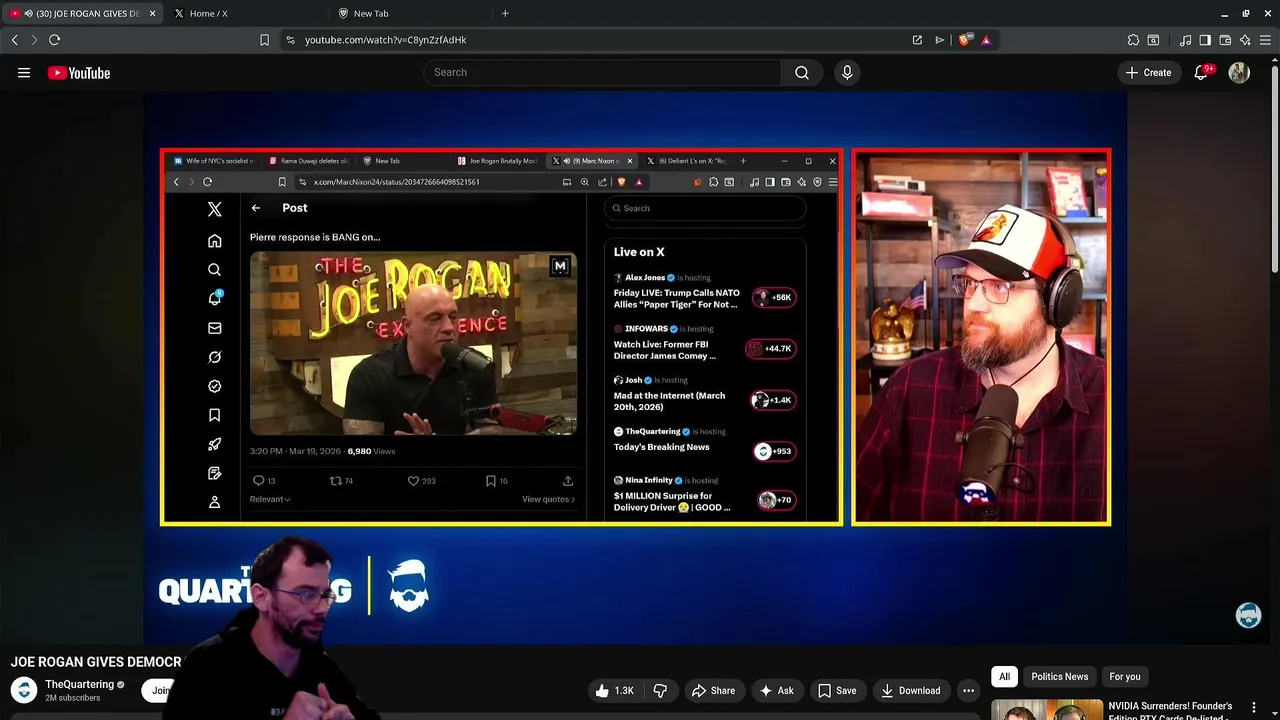Go back with the browser back arrow
The height and width of the screenshot is (720, 1280).
14,40
